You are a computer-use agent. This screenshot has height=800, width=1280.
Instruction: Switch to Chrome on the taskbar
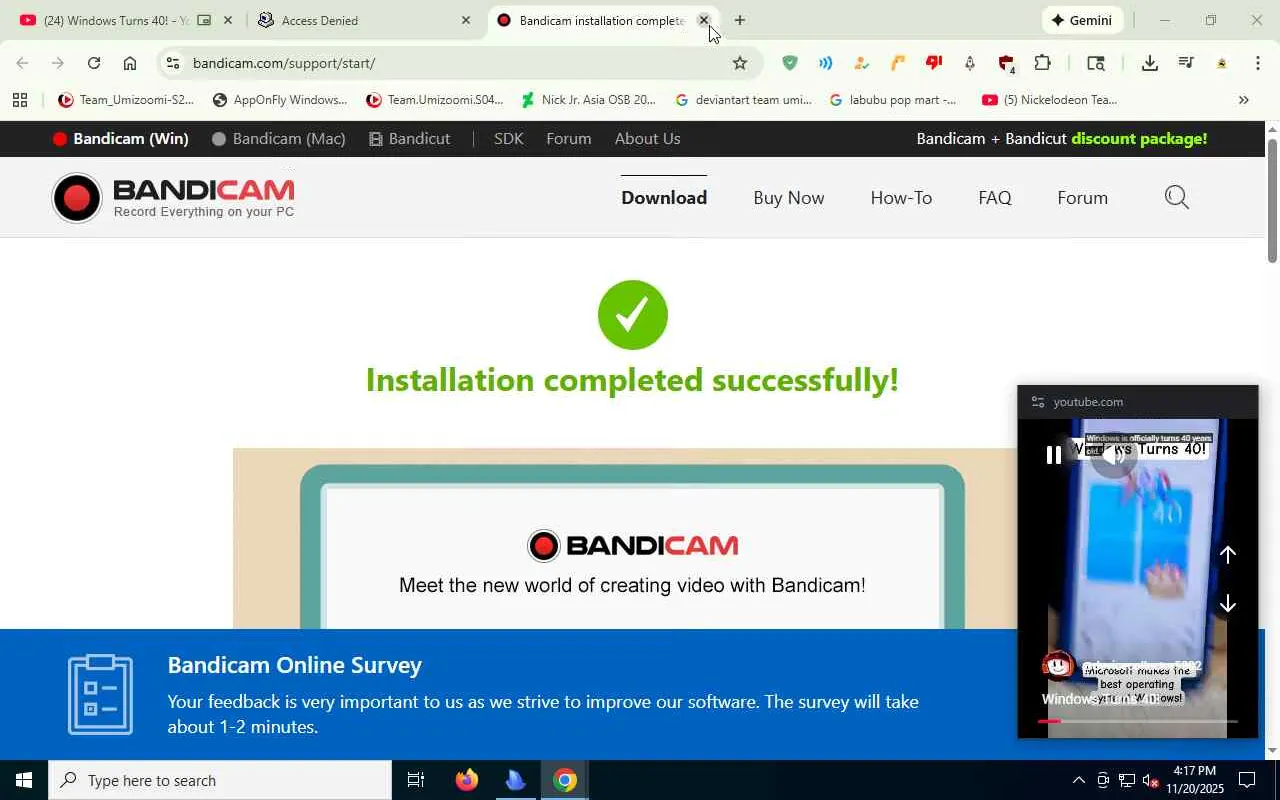point(565,780)
